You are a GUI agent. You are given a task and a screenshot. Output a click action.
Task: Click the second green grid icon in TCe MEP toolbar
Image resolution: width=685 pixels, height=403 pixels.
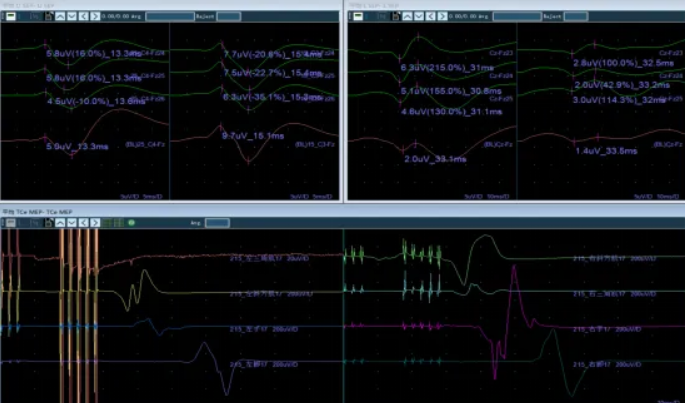tap(118, 222)
